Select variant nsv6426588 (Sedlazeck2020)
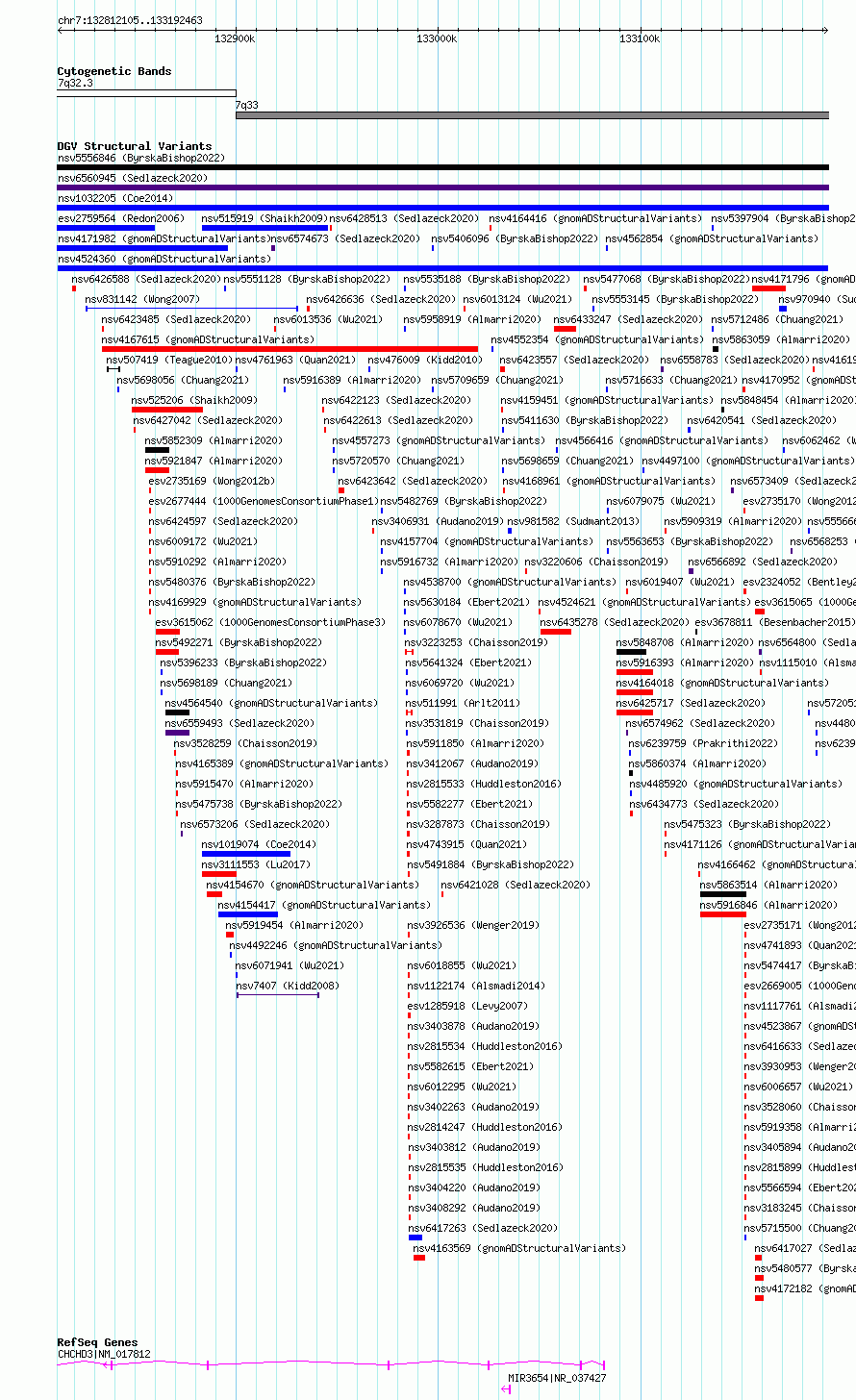The image size is (856, 1400). coord(146,279)
